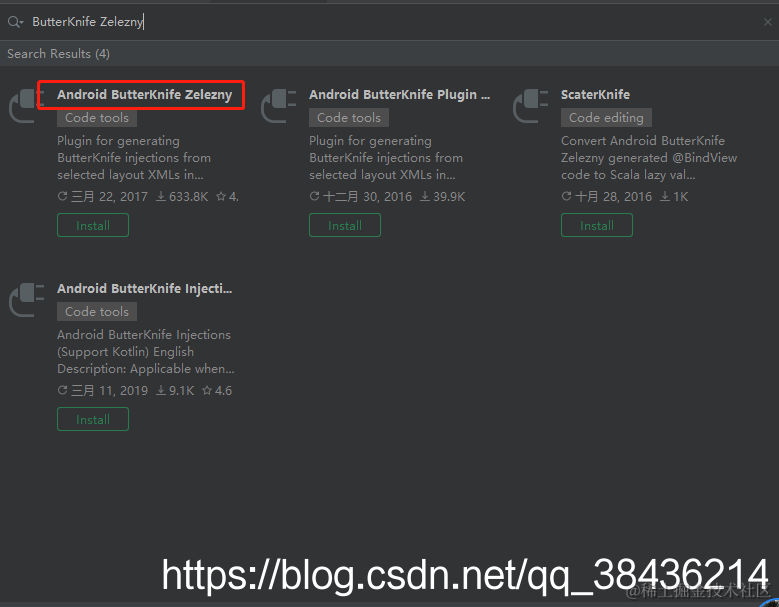Click update date 三月 11, 2019
779x607 pixels.
click(103, 391)
